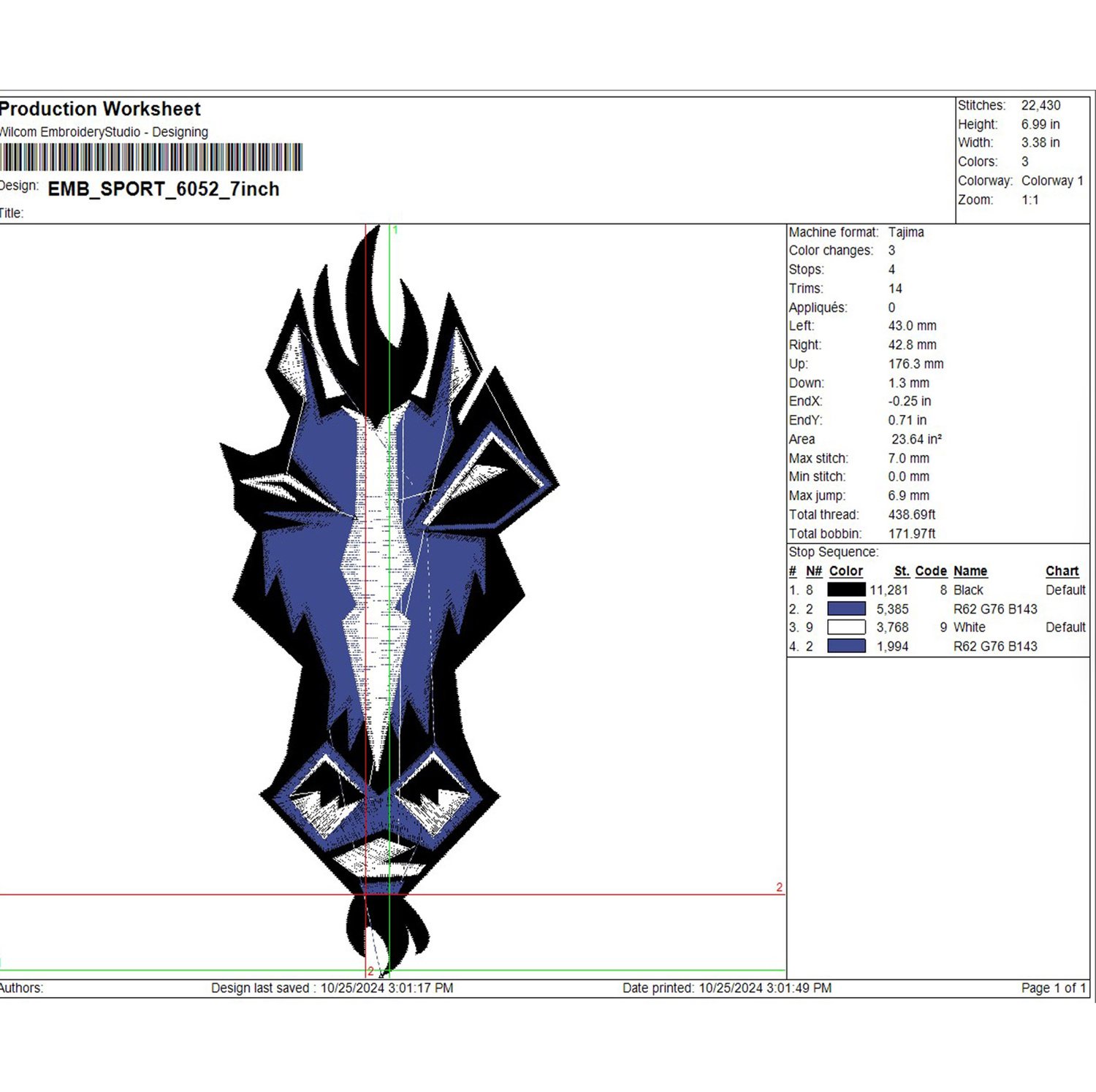Click the thread name White
The width and height of the screenshot is (1096, 1092).
pos(969,627)
